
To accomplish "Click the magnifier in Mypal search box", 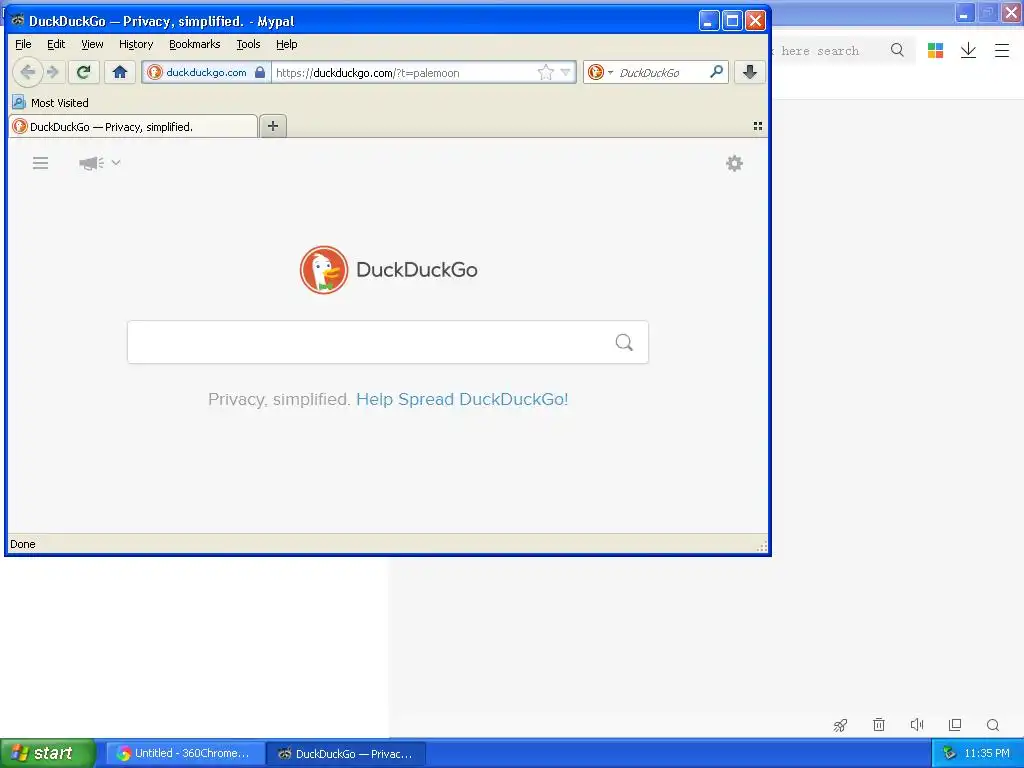I will pos(716,72).
